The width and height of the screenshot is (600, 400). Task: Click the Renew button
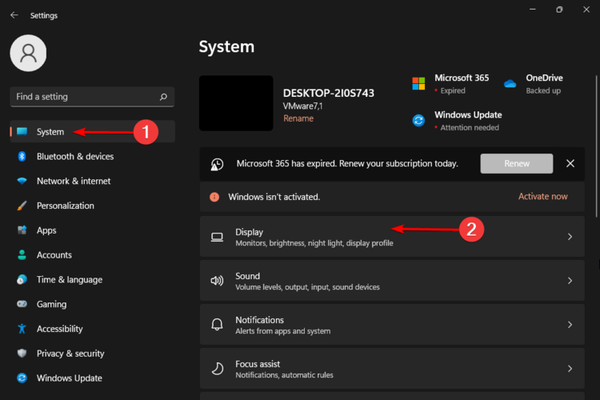point(517,163)
